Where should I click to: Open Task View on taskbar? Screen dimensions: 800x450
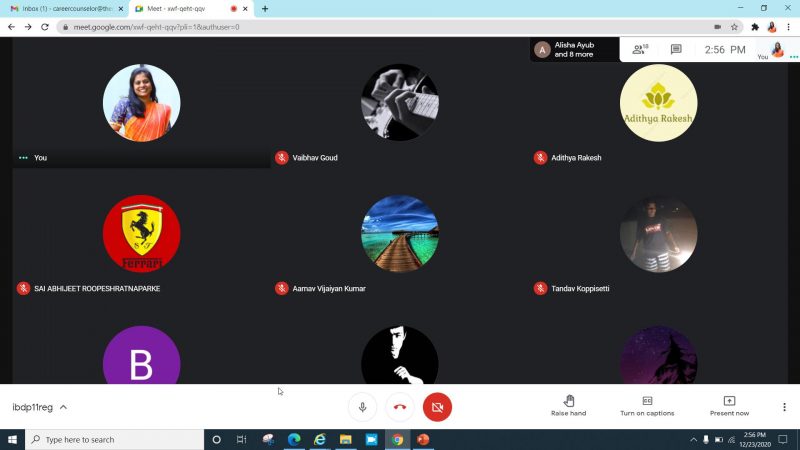(x=241, y=439)
